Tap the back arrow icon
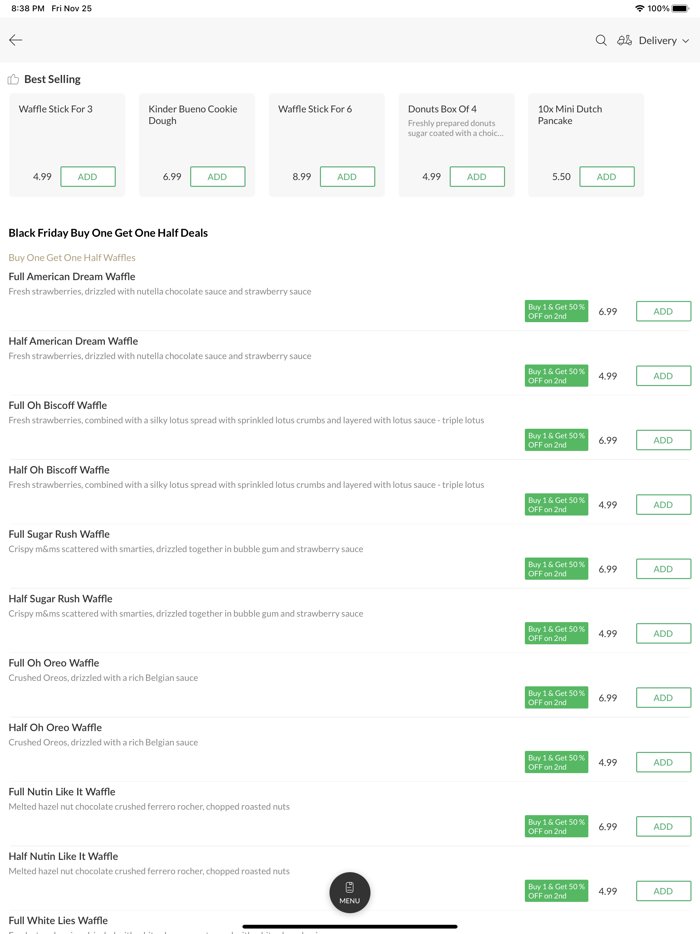700x934 pixels. click(x=16, y=40)
